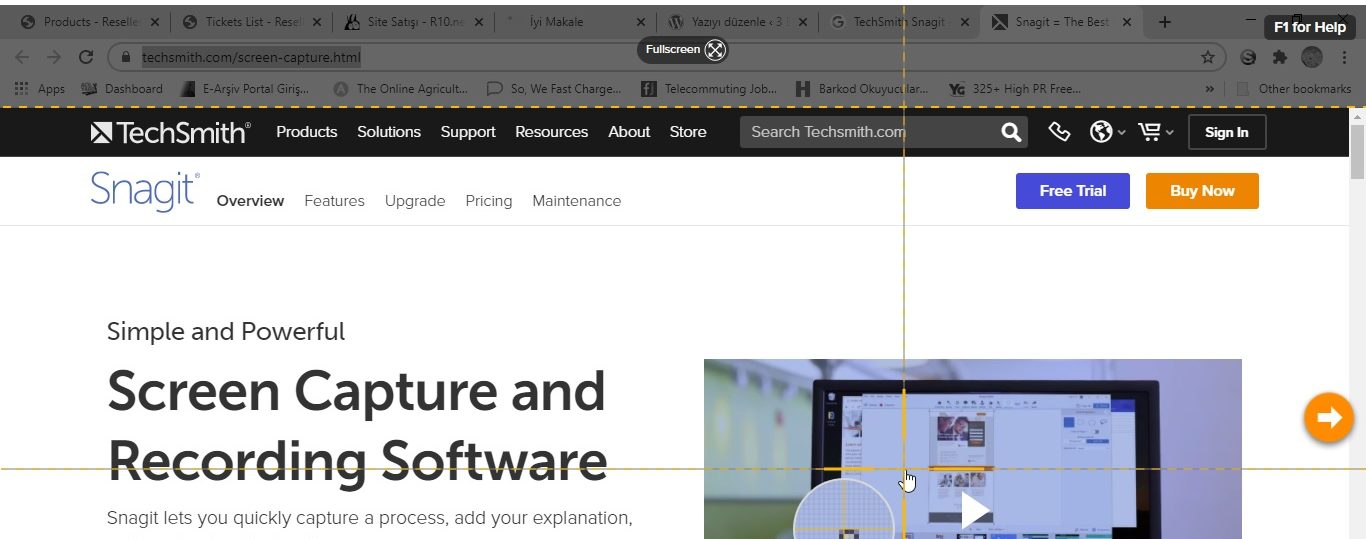The image size is (1366, 539).
Task: Open the Store menu
Action: point(688,132)
